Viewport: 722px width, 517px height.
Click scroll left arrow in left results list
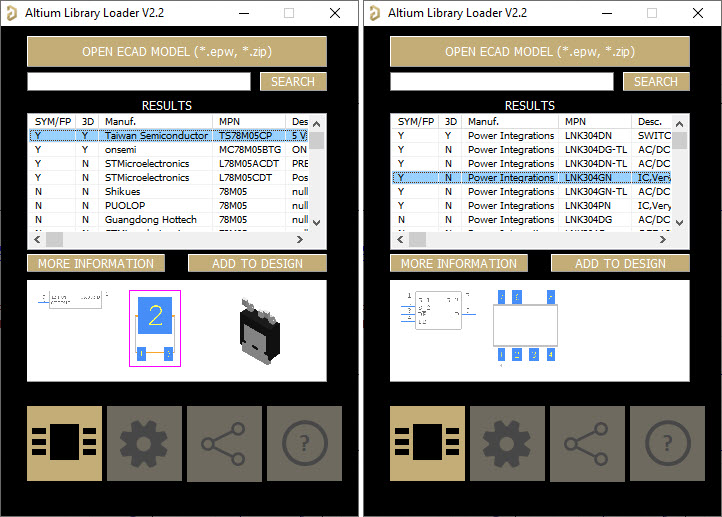click(37, 239)
